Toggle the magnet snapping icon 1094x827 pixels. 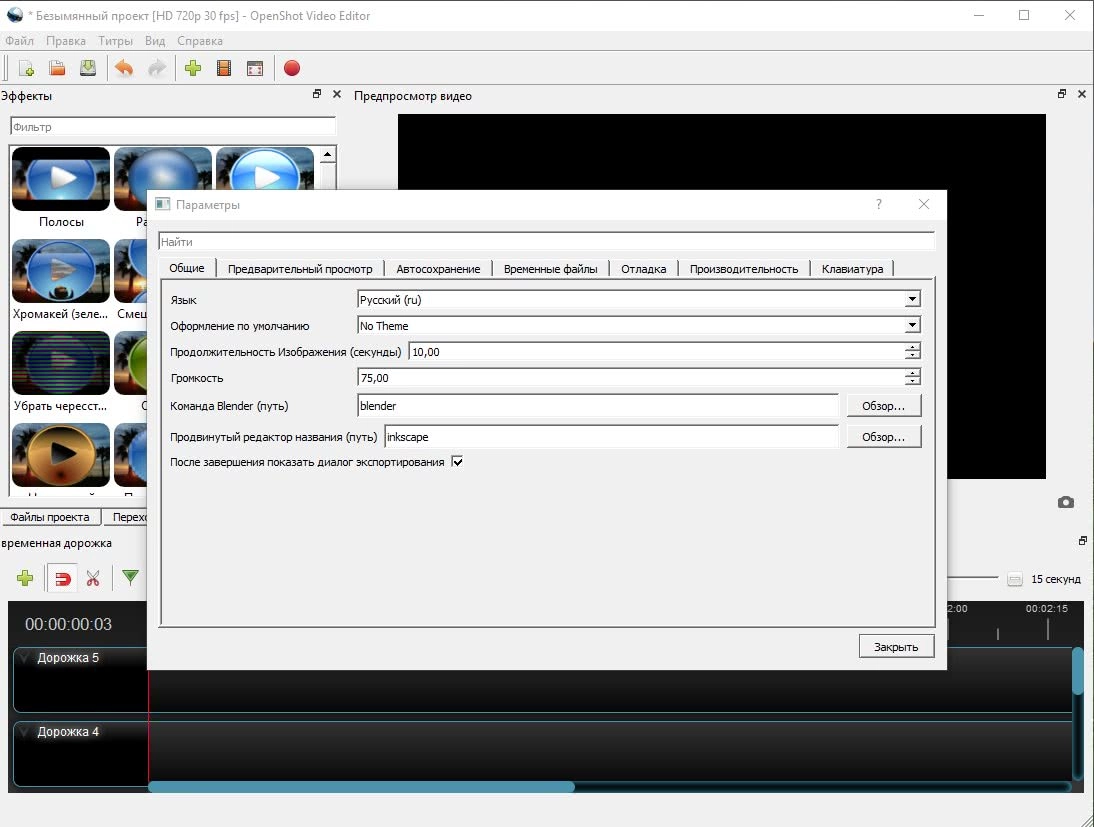[62, 579]
